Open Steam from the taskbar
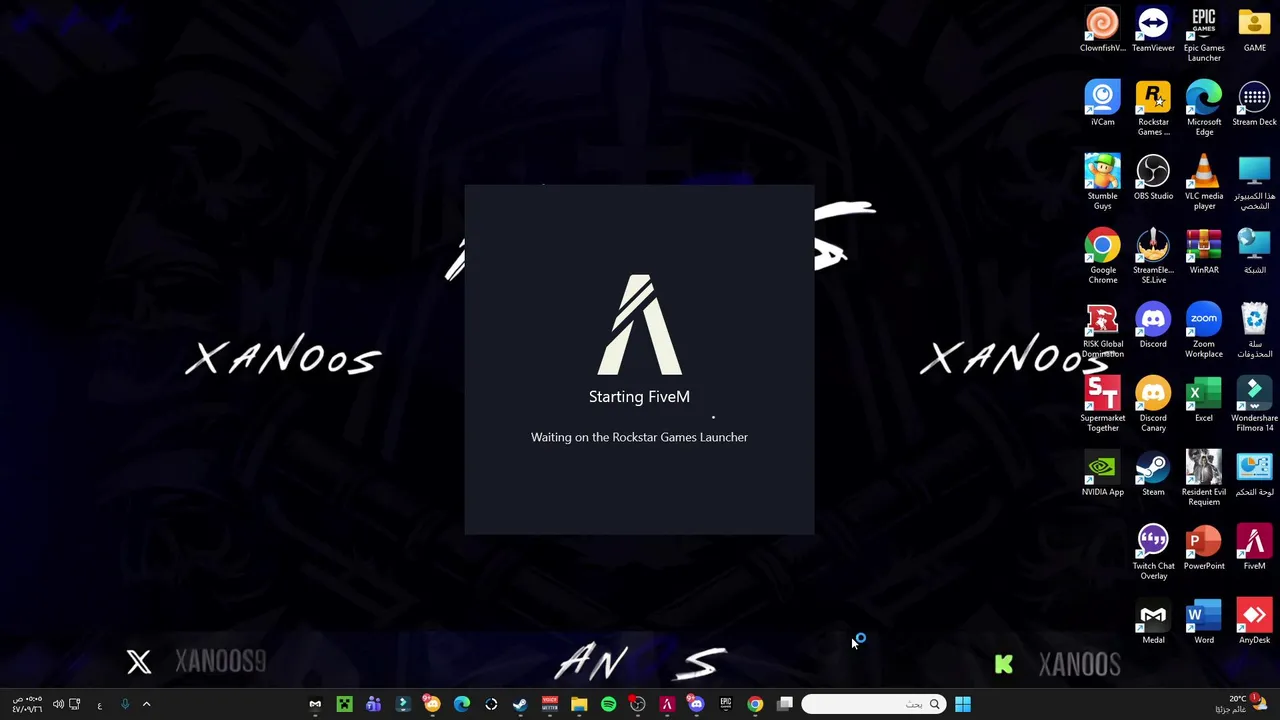This screenshot has height=720, width=1280. coord(520,704)
